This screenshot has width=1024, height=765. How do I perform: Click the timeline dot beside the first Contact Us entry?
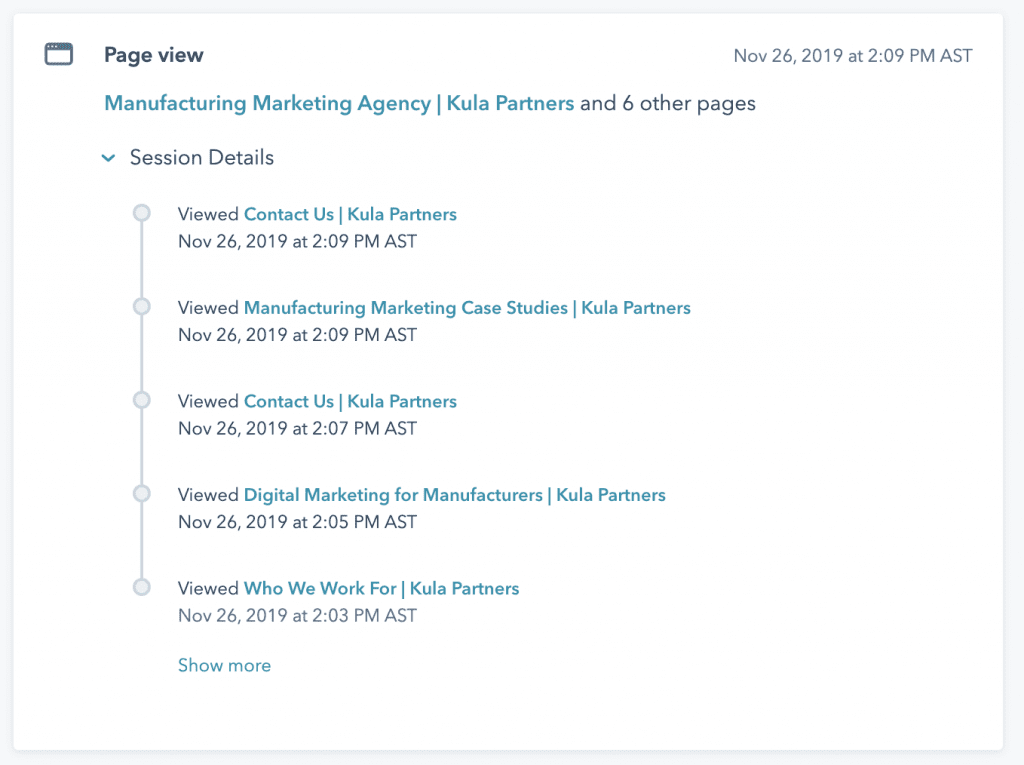pyautogui.click(x=141, y=212)
